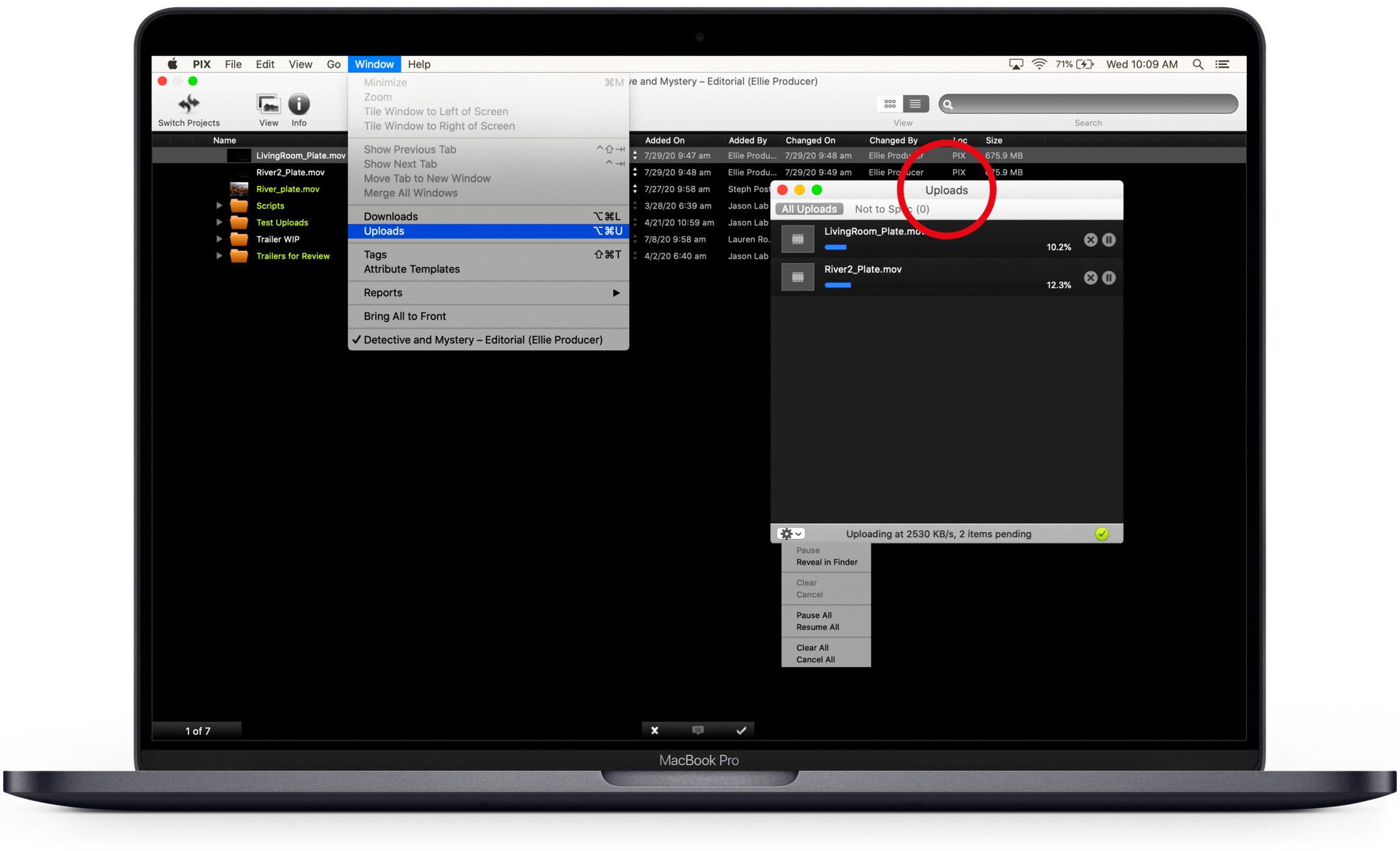The width and height of the screenshot is (1400, 851).
Task: Cancel the River2_Plate.mov upload
Action: pyautogui.click(x=1090, y=278)
